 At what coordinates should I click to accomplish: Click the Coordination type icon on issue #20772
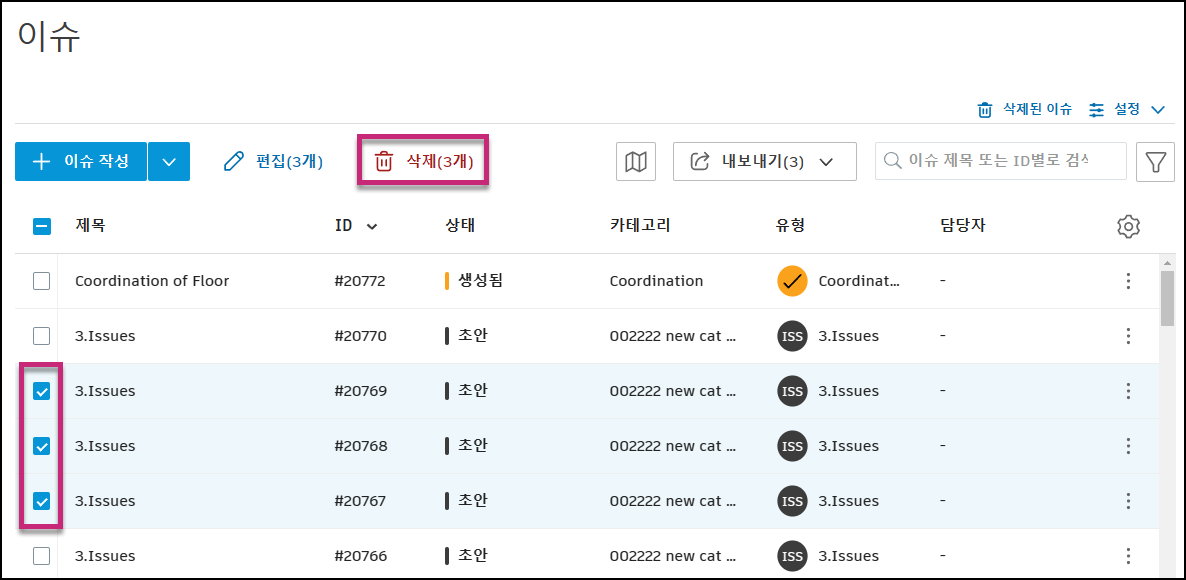(791, 281)
